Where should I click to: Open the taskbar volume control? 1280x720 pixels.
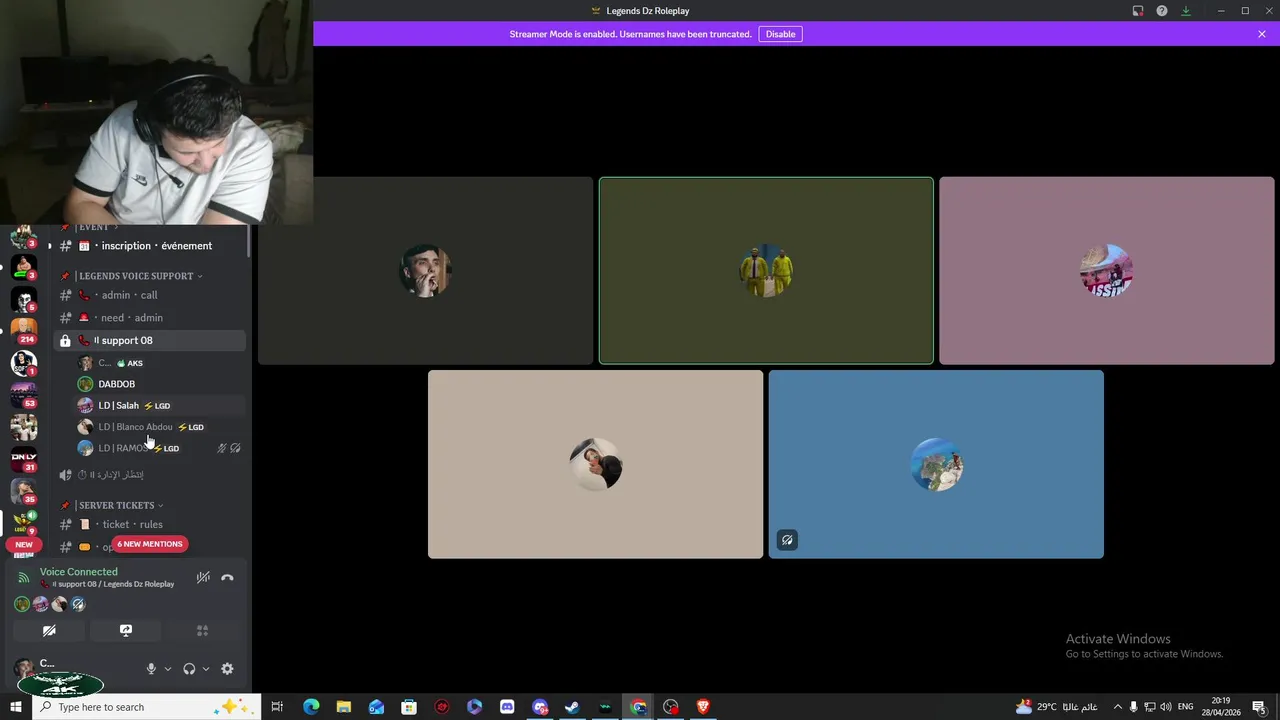tap(1165, 707)
